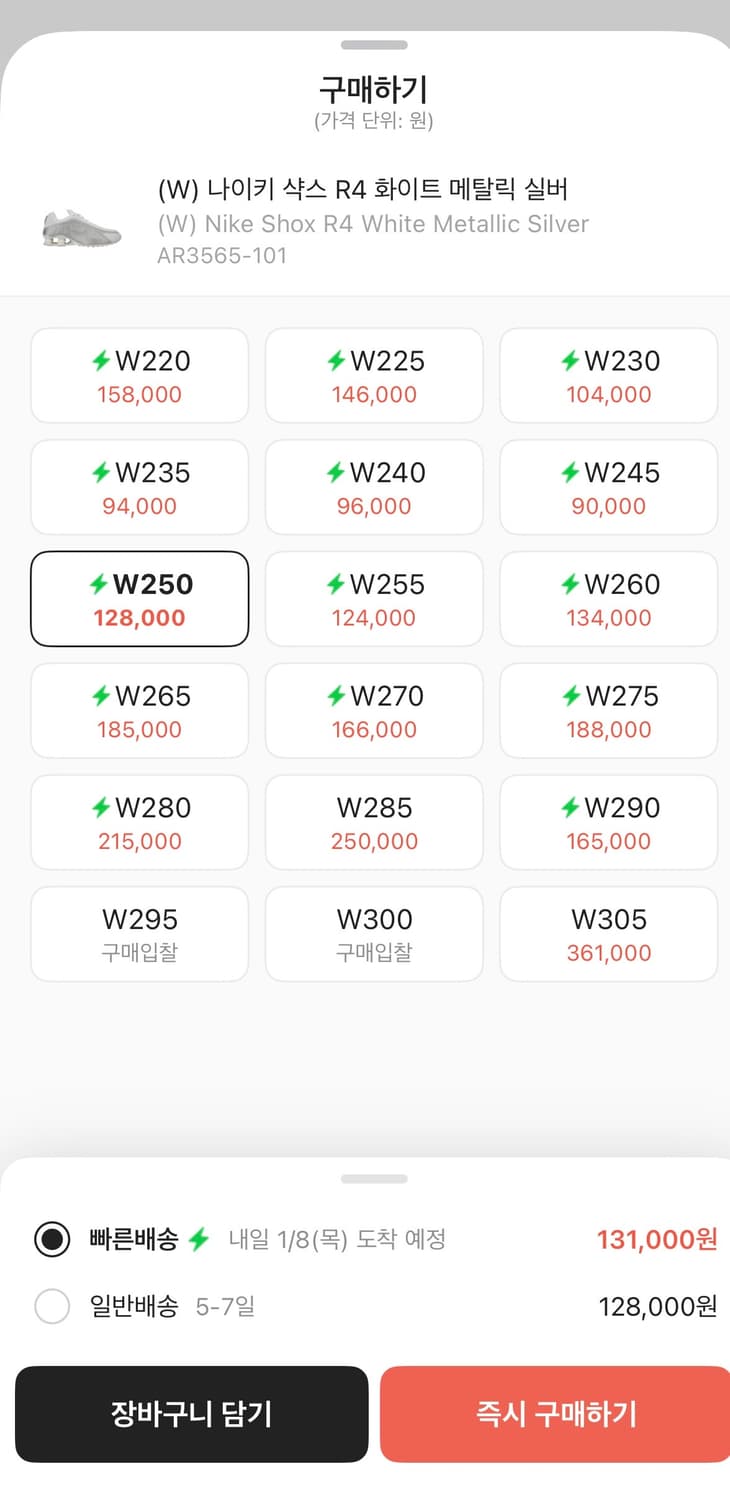Pick the W250 size option

coord(140,600)
